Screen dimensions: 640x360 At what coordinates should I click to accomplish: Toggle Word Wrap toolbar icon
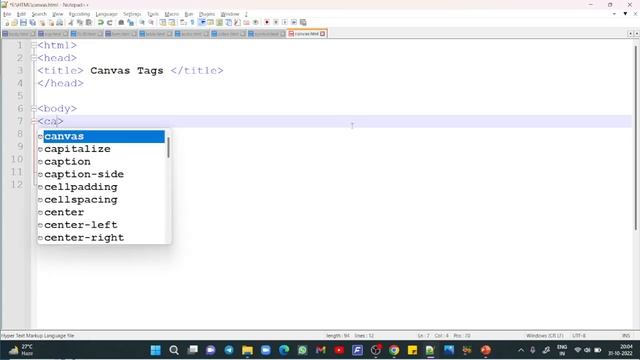pos(183,22)
